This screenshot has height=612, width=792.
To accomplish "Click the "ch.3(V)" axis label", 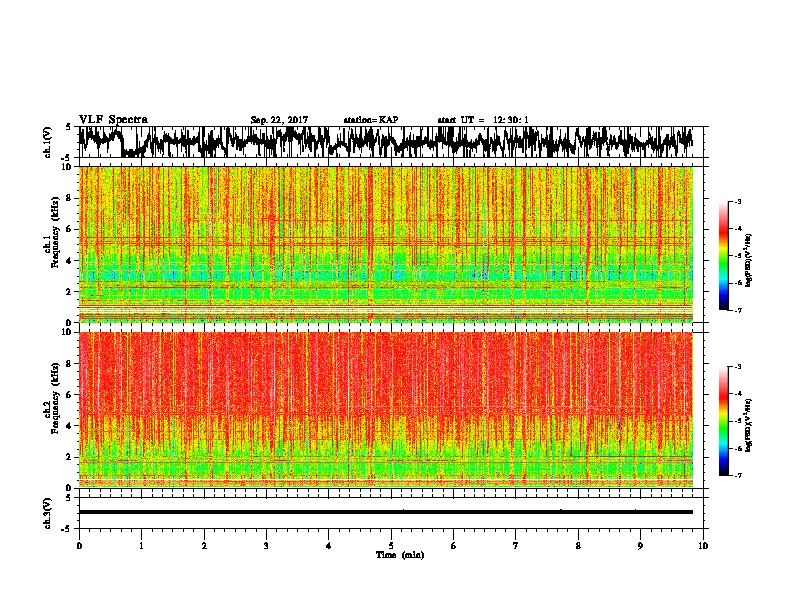I will point(48,513).
